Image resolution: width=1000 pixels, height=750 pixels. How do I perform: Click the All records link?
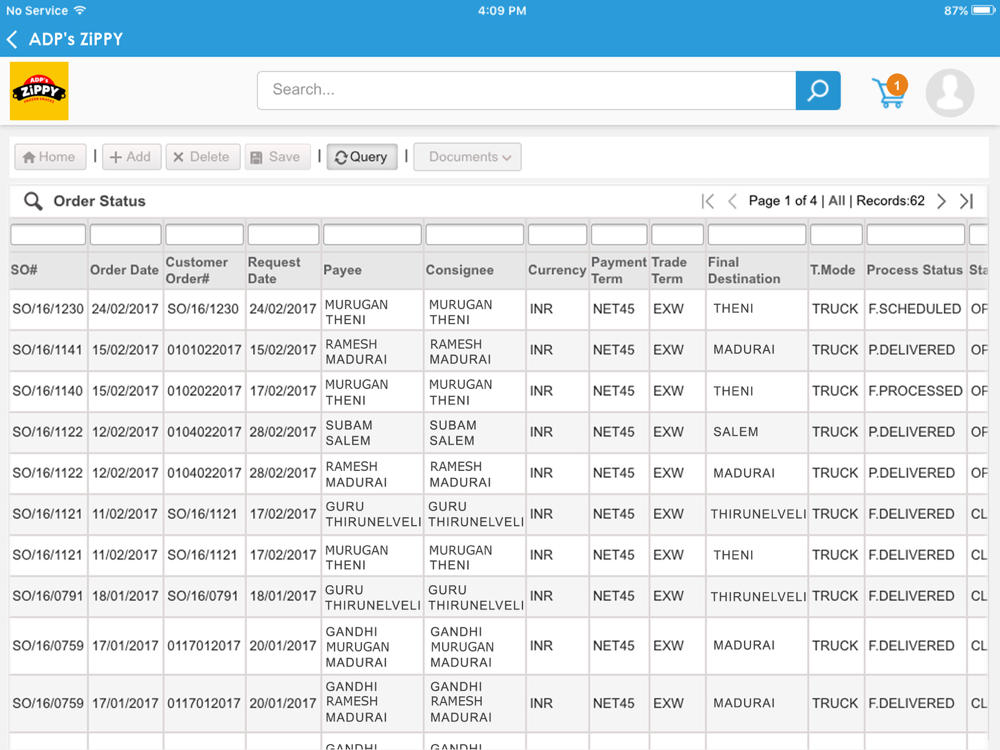[x=837, y=201]
